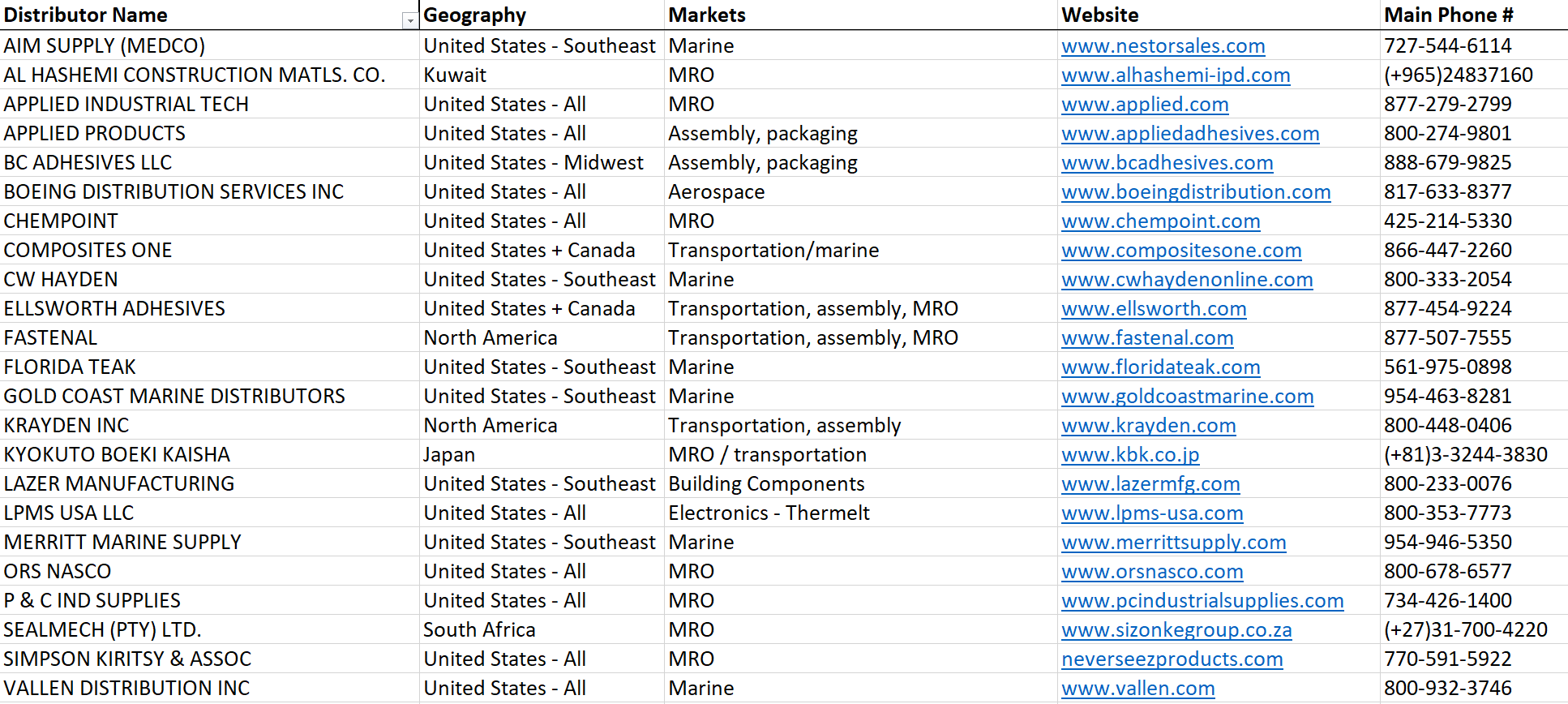Visit www.pcindustrialsupplies.com link
Image resolution: width=1568 pixels, height=704 pixels.
(x=1202, y=601)
